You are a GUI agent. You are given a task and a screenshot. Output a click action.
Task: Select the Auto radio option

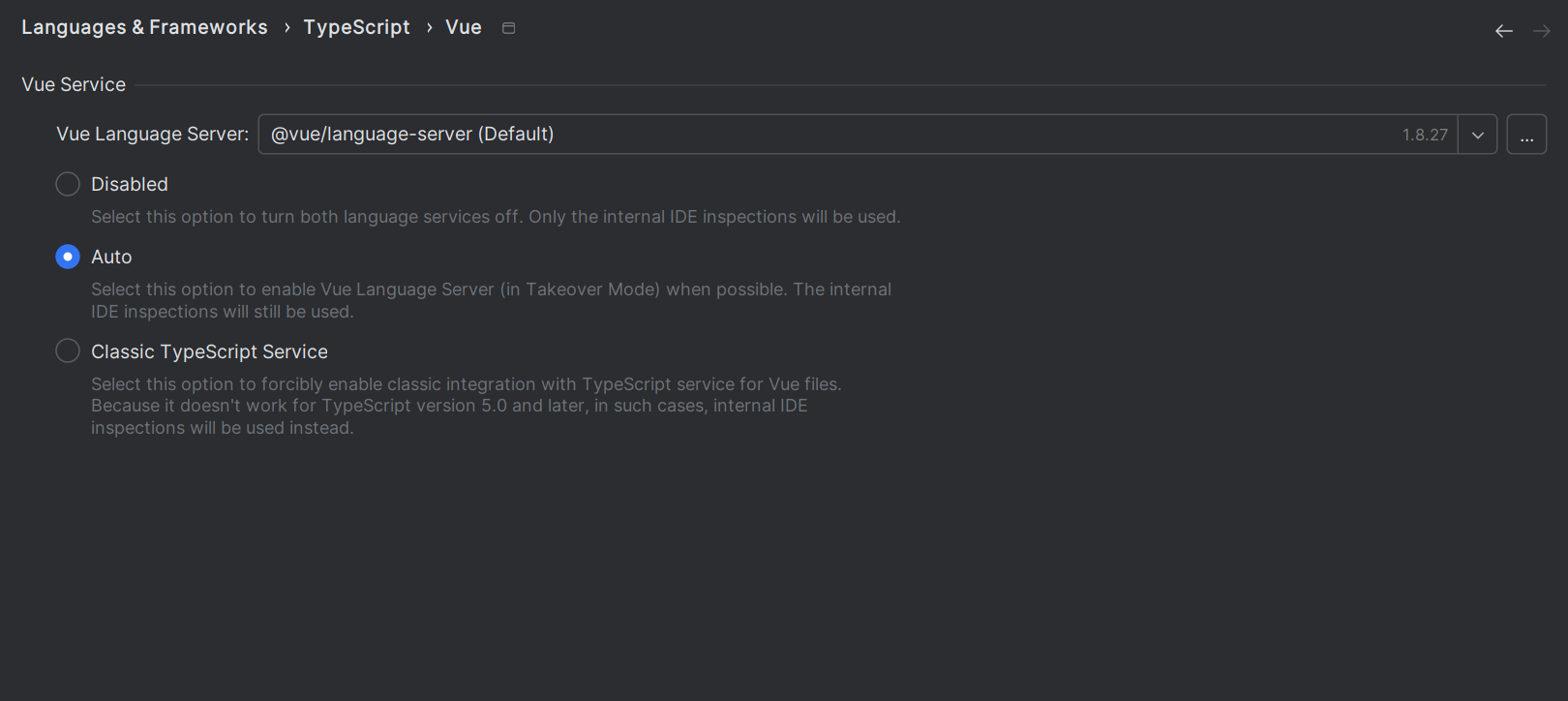pos(68,257)
